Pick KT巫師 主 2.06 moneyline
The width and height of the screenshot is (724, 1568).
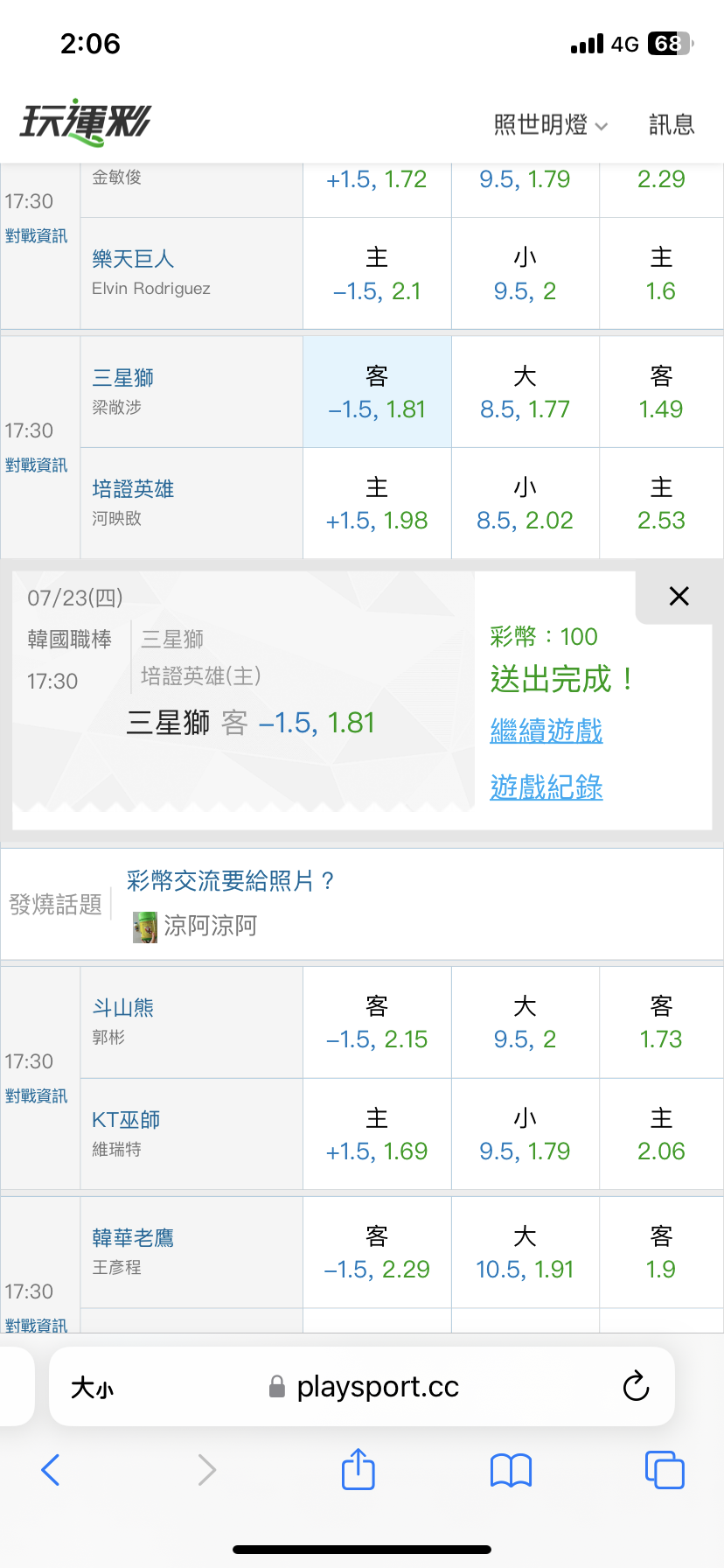(x=661, y=1134)
